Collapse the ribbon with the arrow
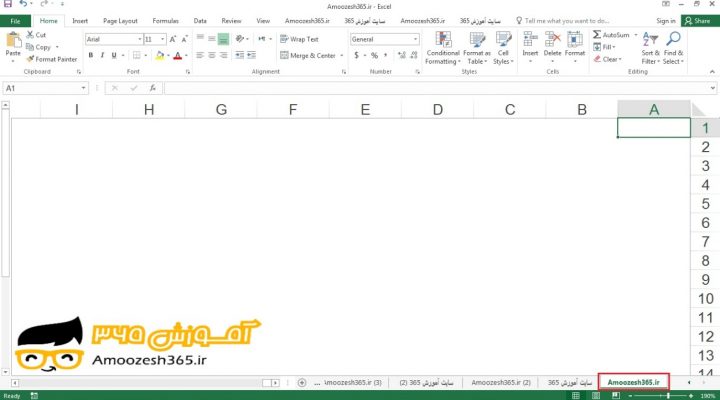 point(712,72)
